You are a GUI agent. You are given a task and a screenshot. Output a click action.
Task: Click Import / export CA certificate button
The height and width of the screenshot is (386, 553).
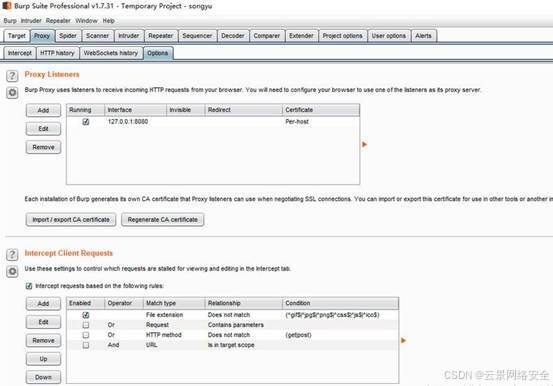click(x=71, y=219)
